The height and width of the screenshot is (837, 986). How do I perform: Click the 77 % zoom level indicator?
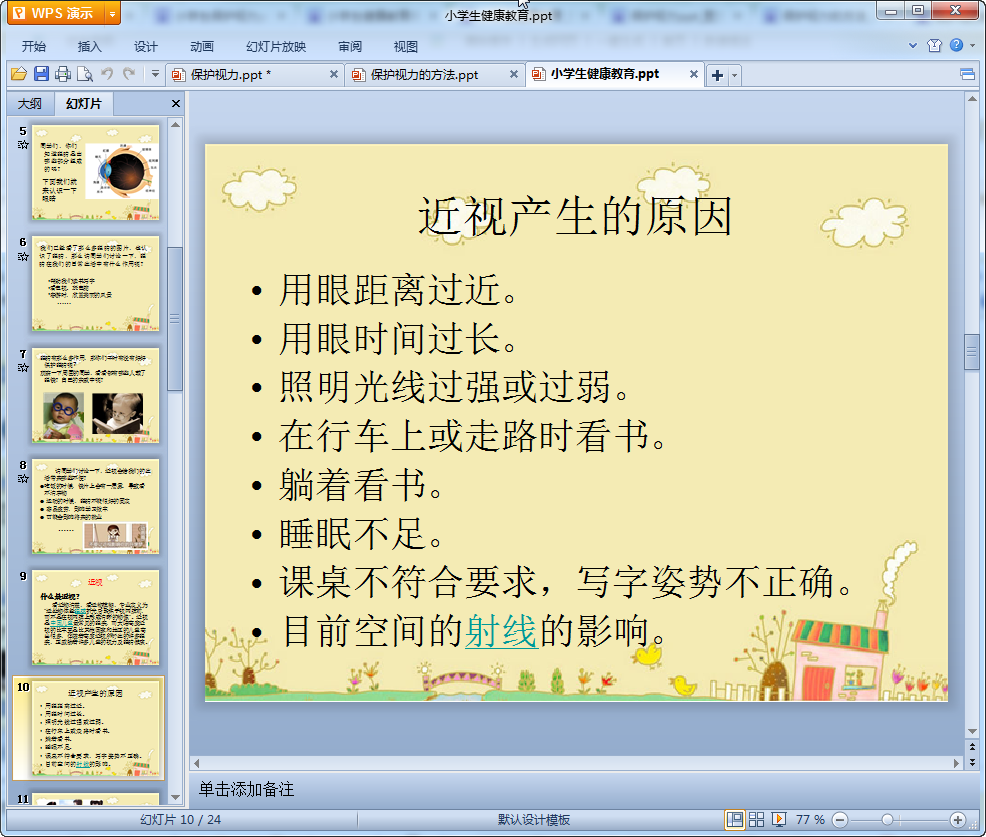point(810,819)
